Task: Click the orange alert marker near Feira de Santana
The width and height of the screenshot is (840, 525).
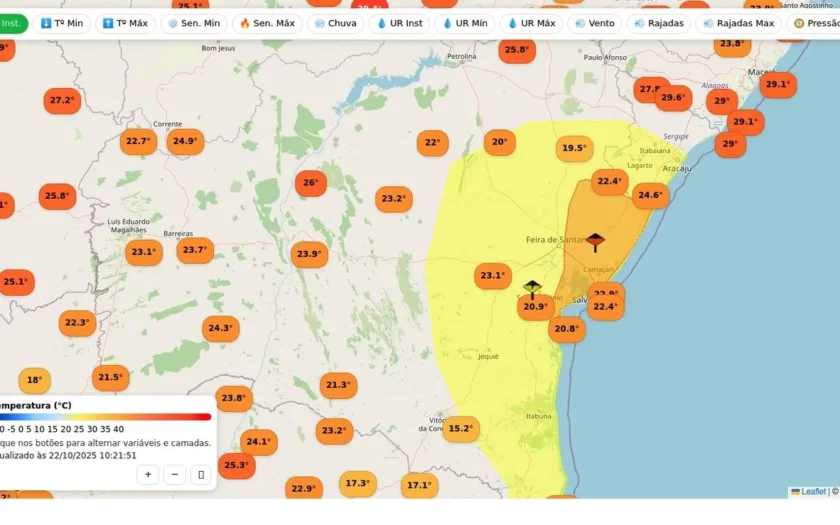Action: click(x=595, y=242)
